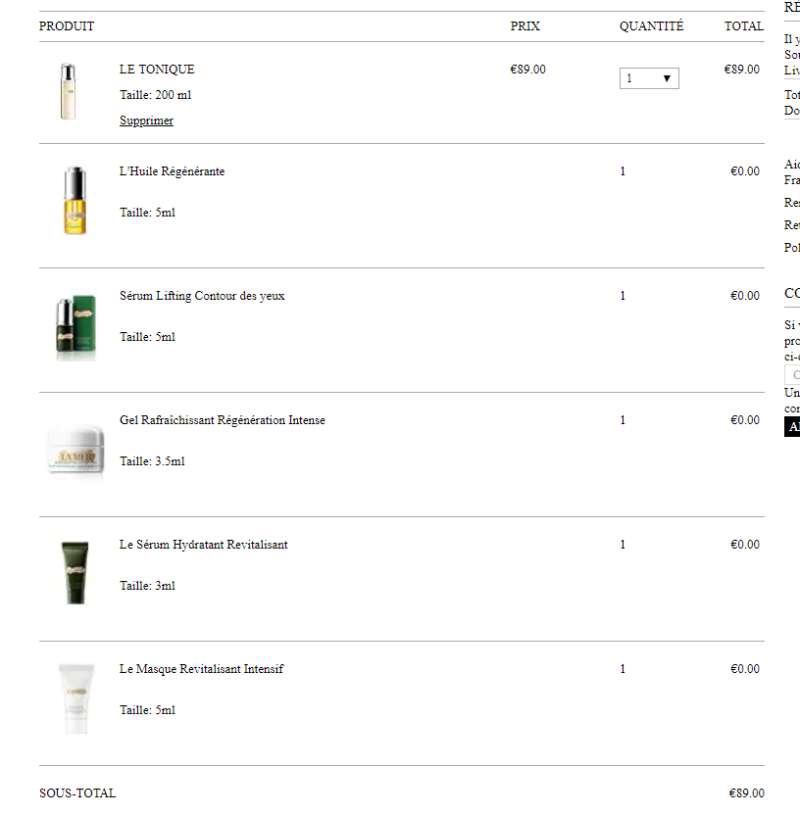Click the Le Tonique bottle thumbnail

click(68, 92)
